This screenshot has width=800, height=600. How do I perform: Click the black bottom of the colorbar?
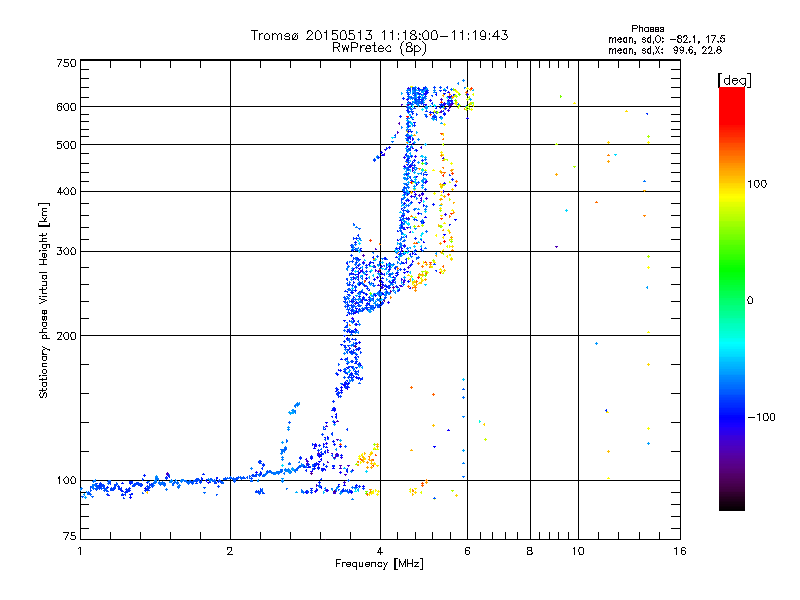coord(732,503)
